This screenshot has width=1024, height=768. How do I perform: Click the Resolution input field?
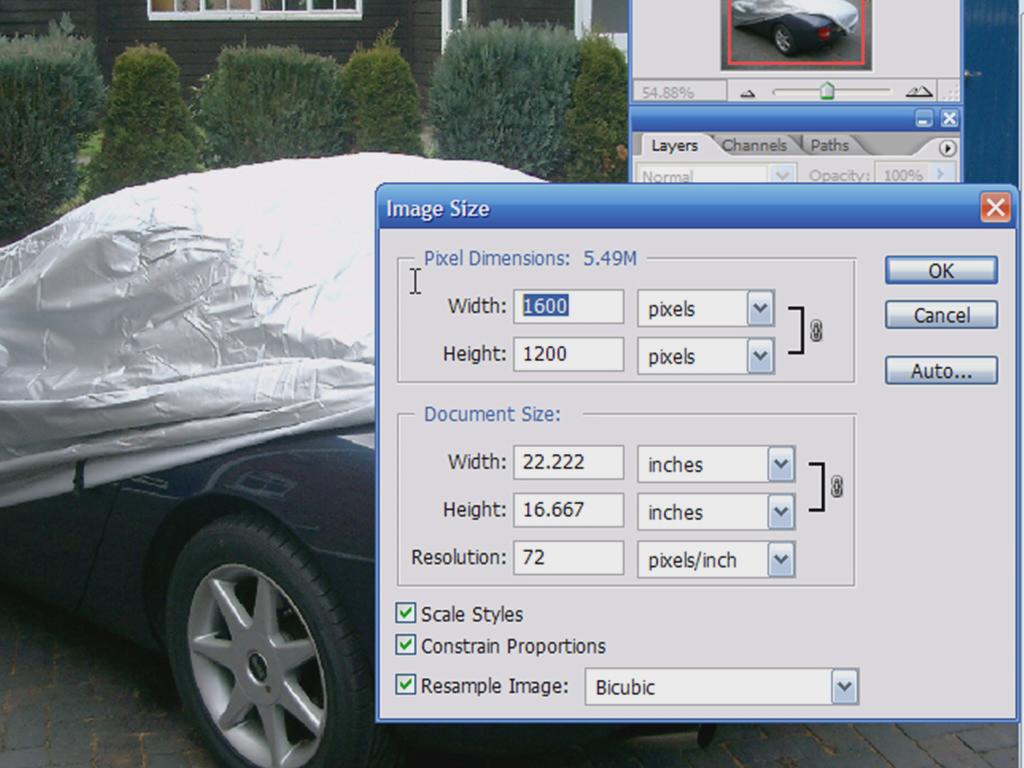pos(568,558)
